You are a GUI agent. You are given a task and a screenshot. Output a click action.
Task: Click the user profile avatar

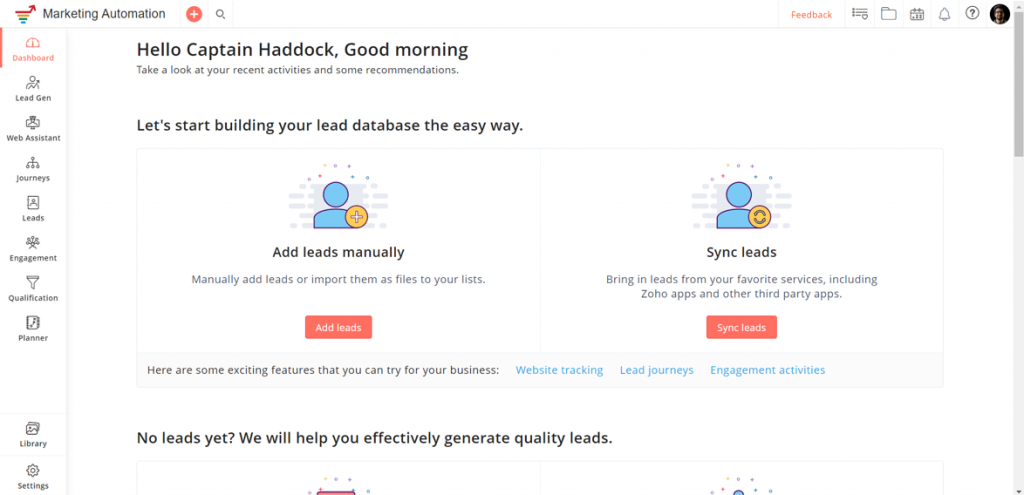coord(1000,14)
